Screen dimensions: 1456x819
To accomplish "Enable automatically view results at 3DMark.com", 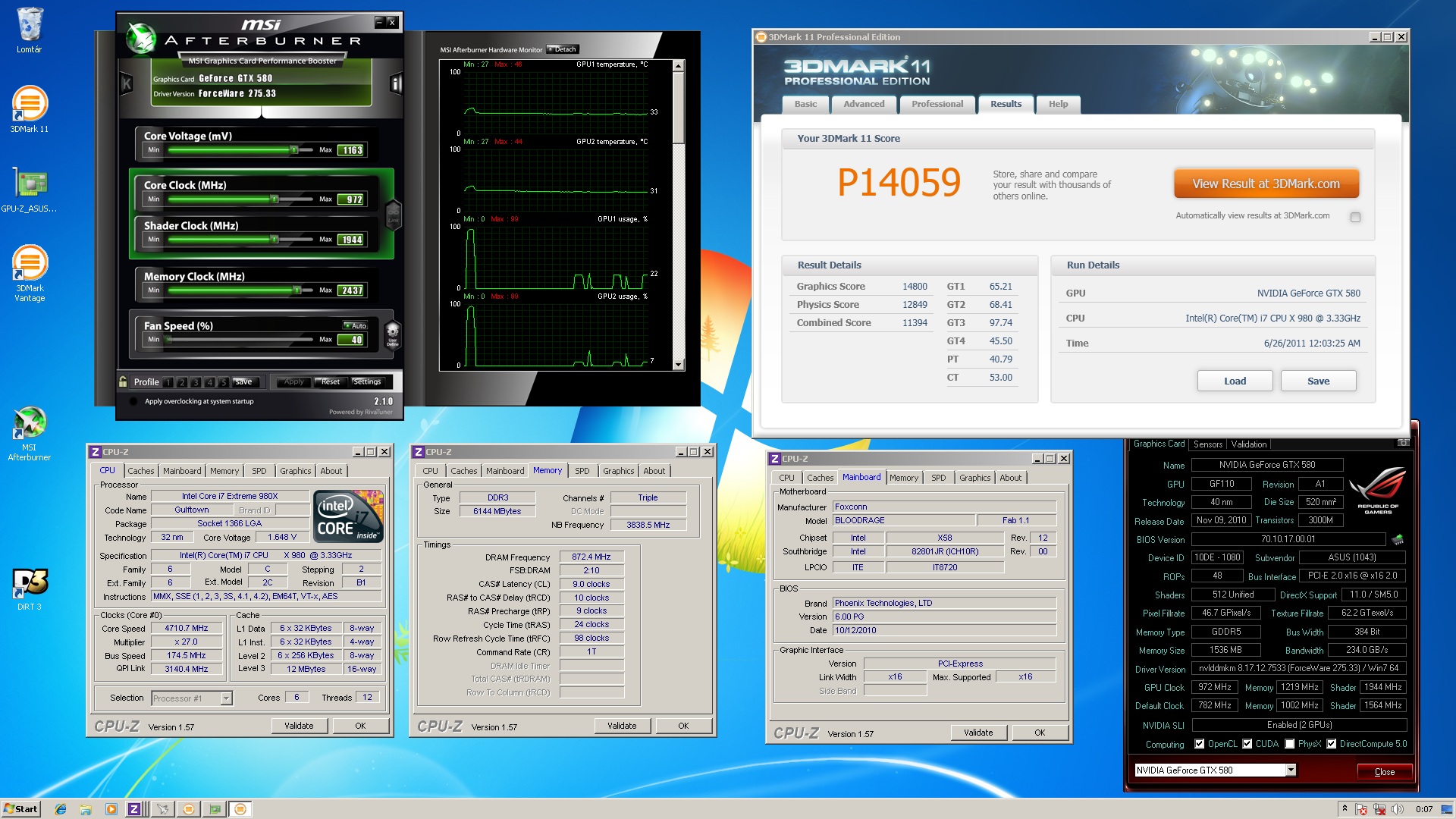I will click(x=1355, y=218).
